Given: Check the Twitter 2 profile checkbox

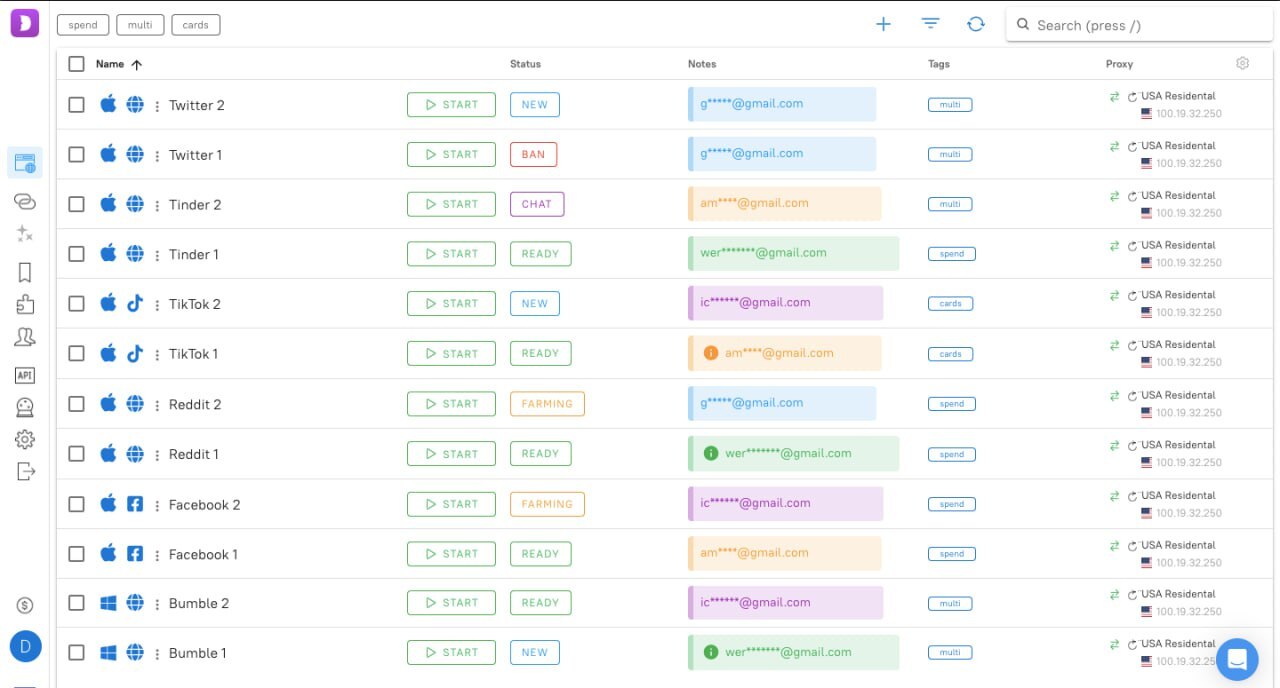Looking at the screenshot, I should click(76, 105).
